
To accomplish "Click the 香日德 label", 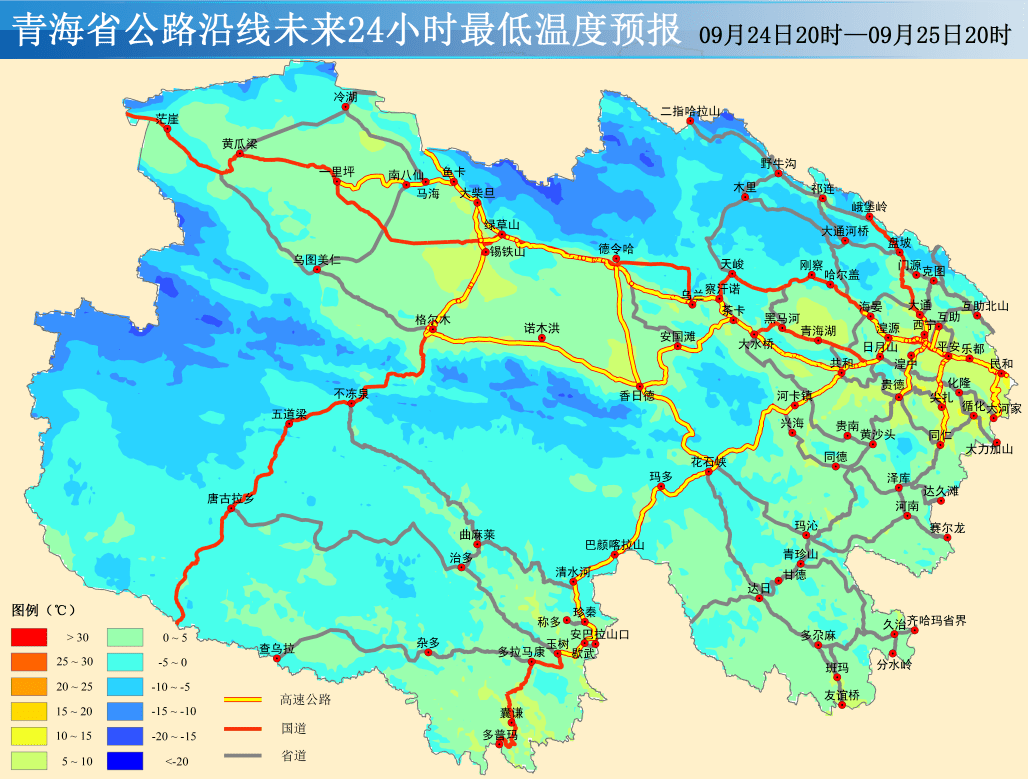I will click(637, 395).
